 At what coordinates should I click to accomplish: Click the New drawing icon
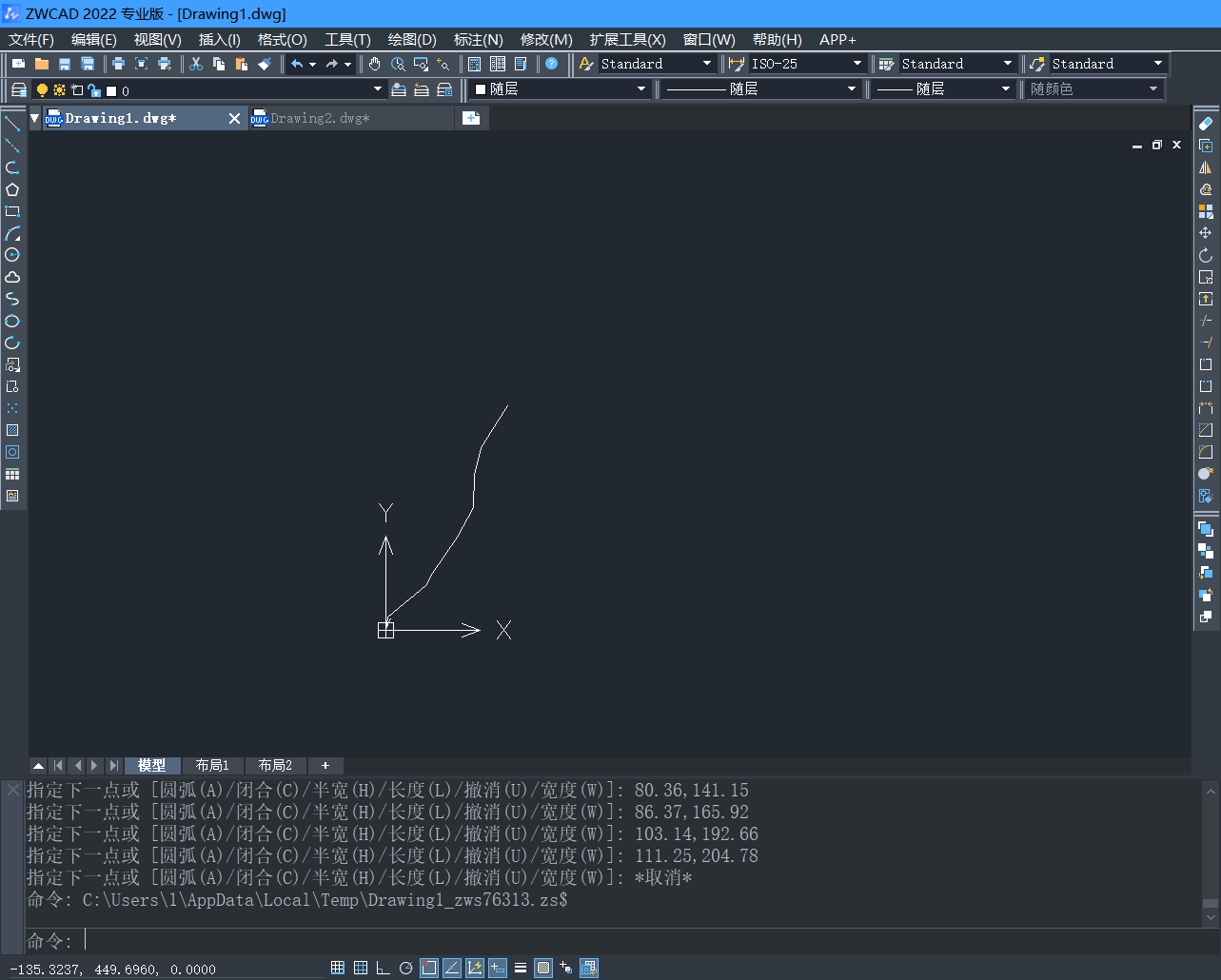19,64
